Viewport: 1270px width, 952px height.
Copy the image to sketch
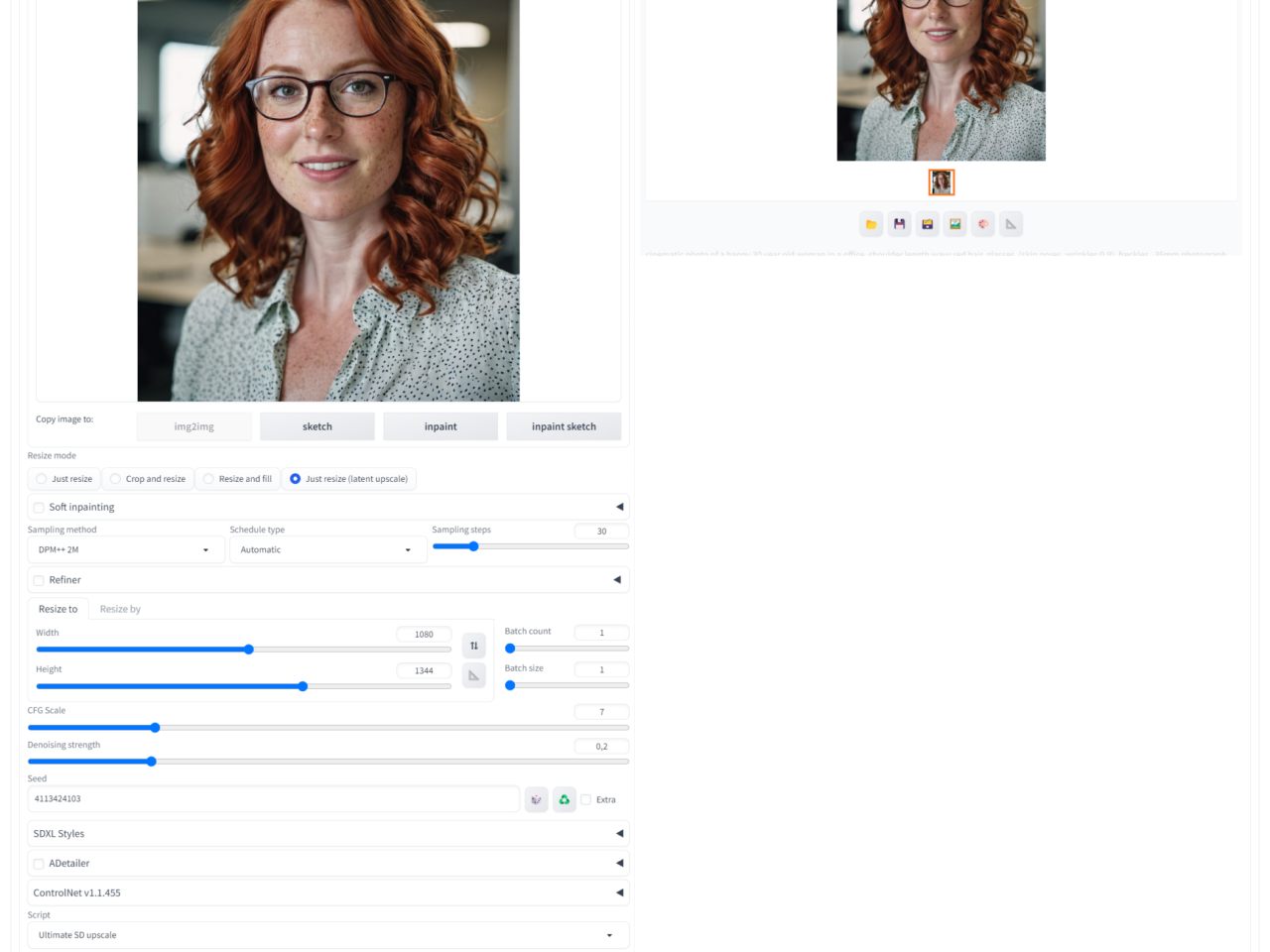point(317,426)
